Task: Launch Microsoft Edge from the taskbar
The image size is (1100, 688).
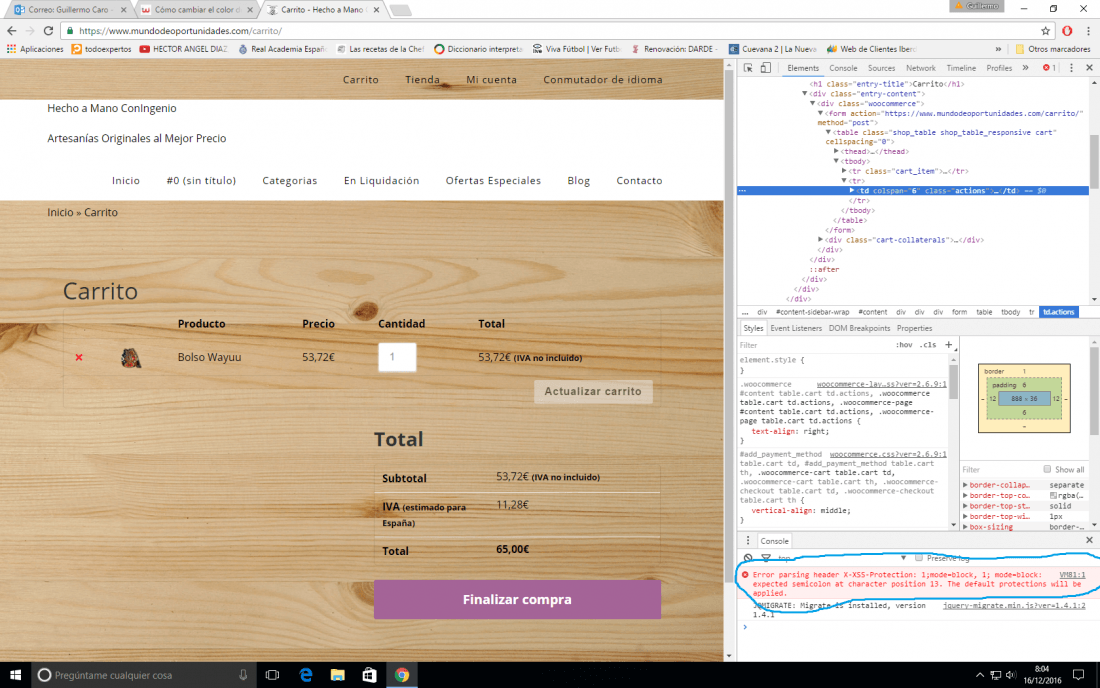Action: 306,675
